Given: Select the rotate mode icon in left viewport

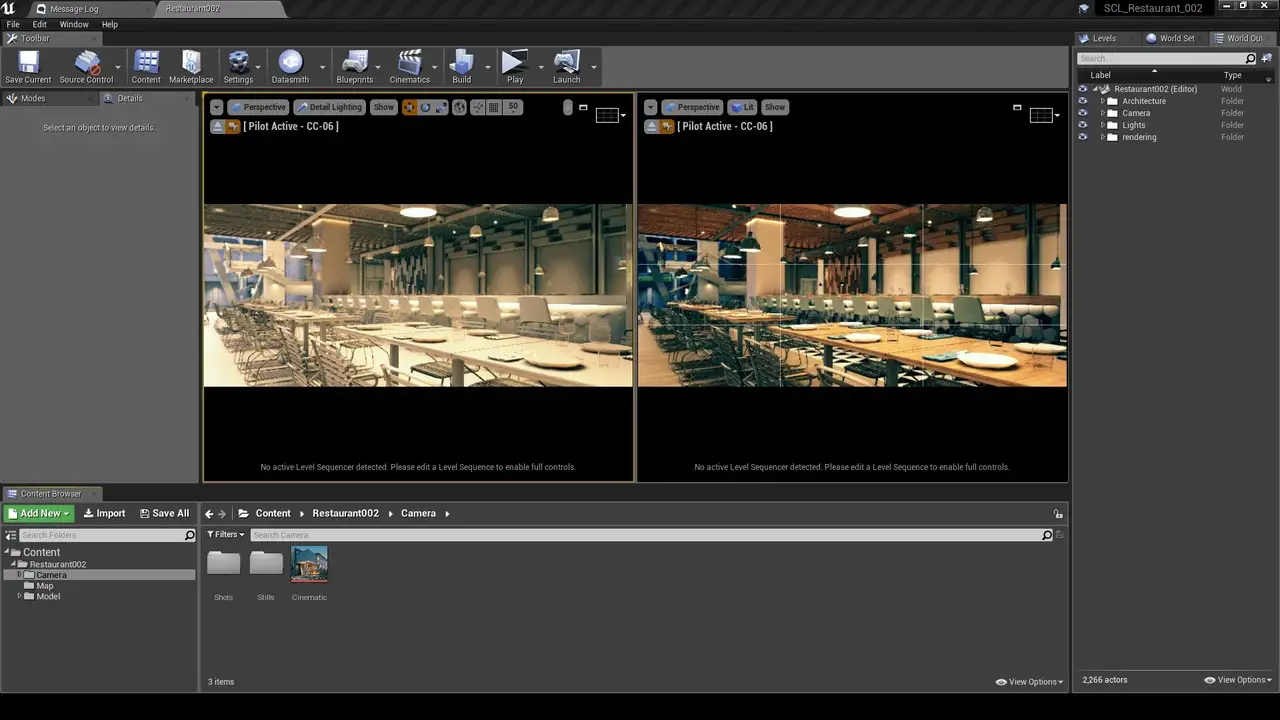Looking at the screenshot, I should pyautogui.click(x=425, y=107).
